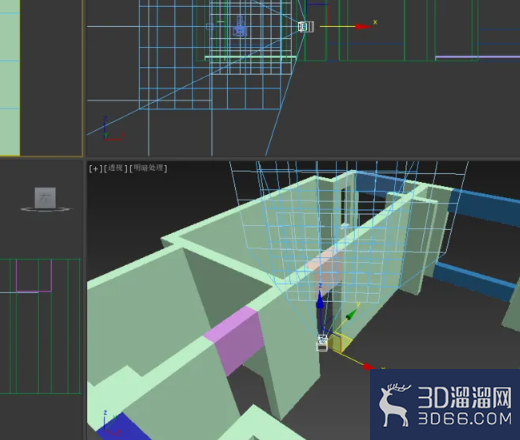This screenshot has height=440, width=520.
Task: Open the 透视 perspective view menu
Action: coord(115,168)
